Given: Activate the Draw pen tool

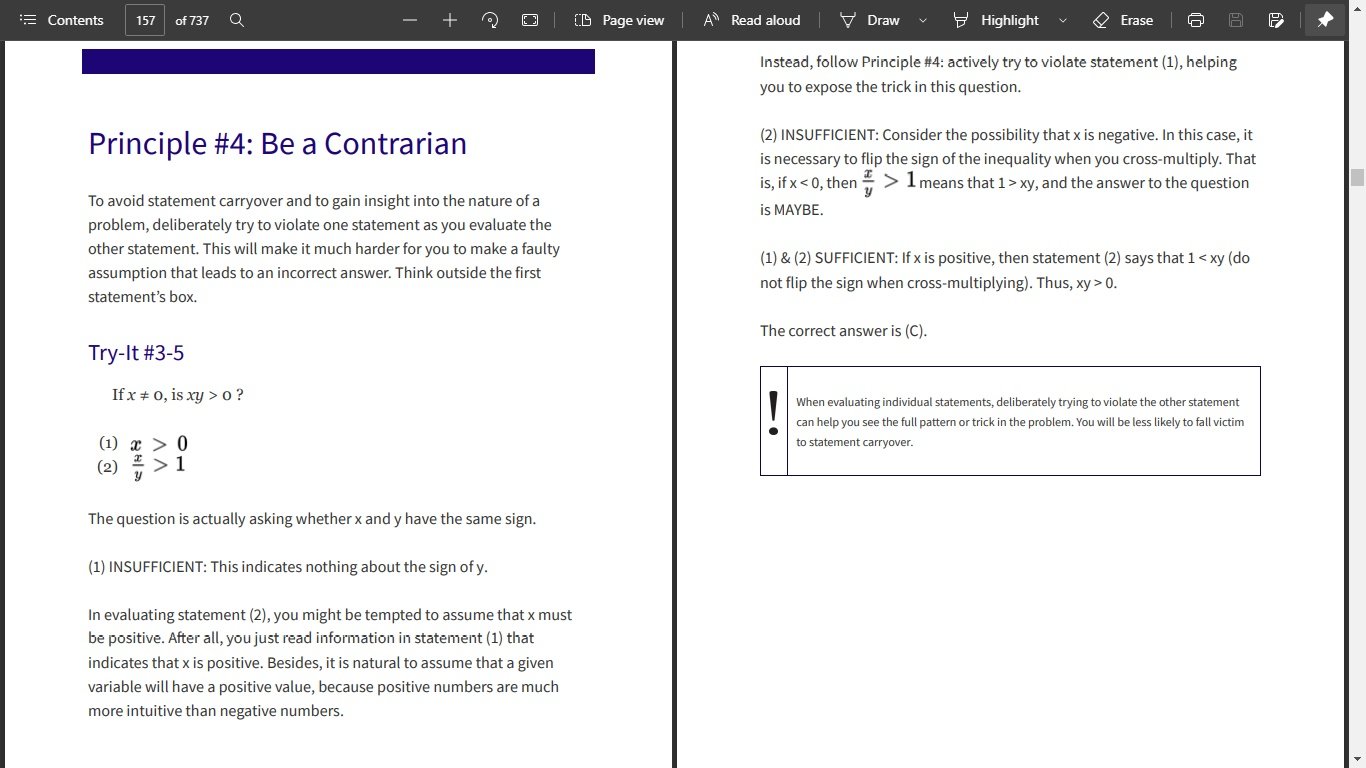Looking at the screenshot, I should coord(870,20).
